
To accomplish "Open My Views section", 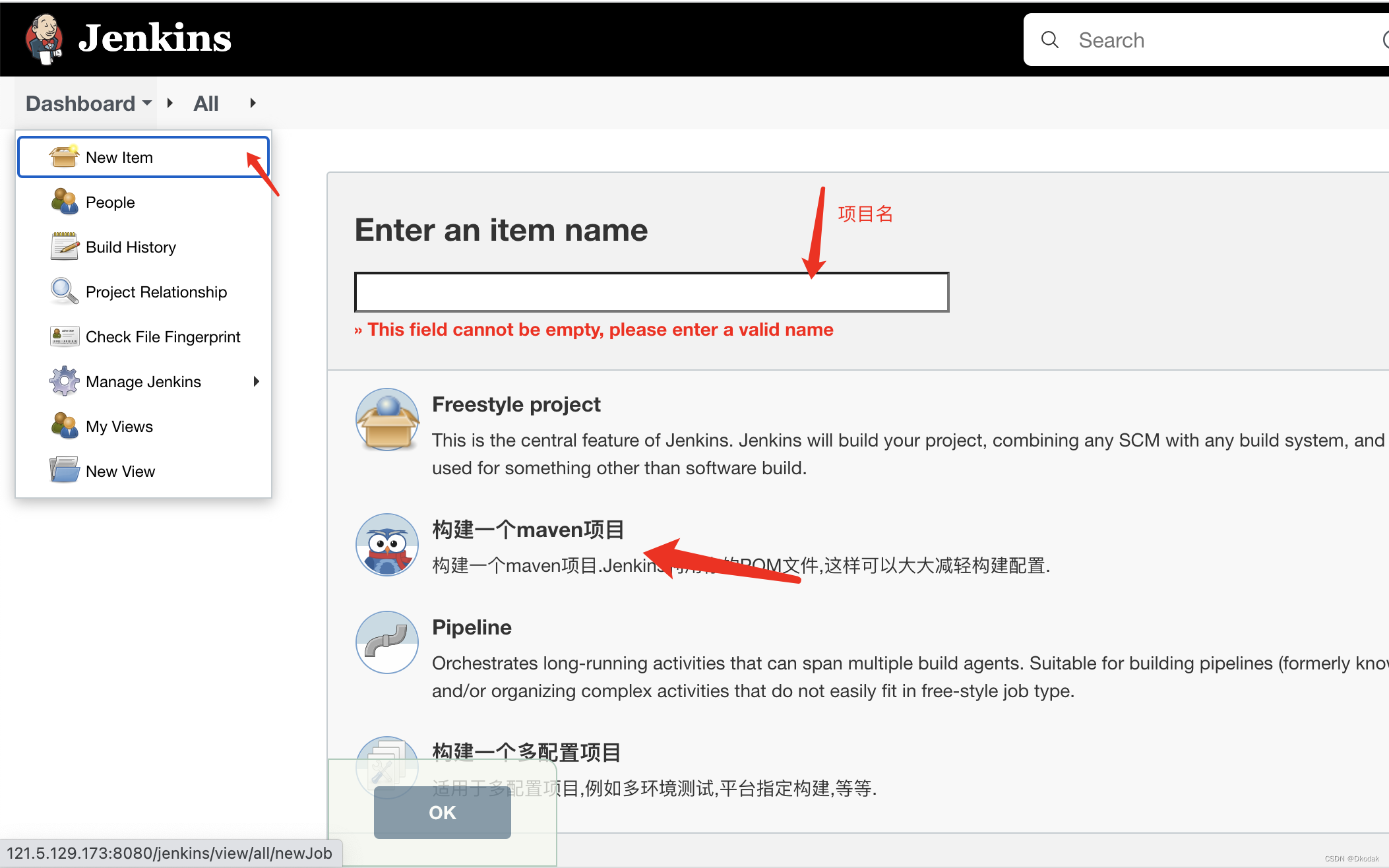I will point(118,426).
